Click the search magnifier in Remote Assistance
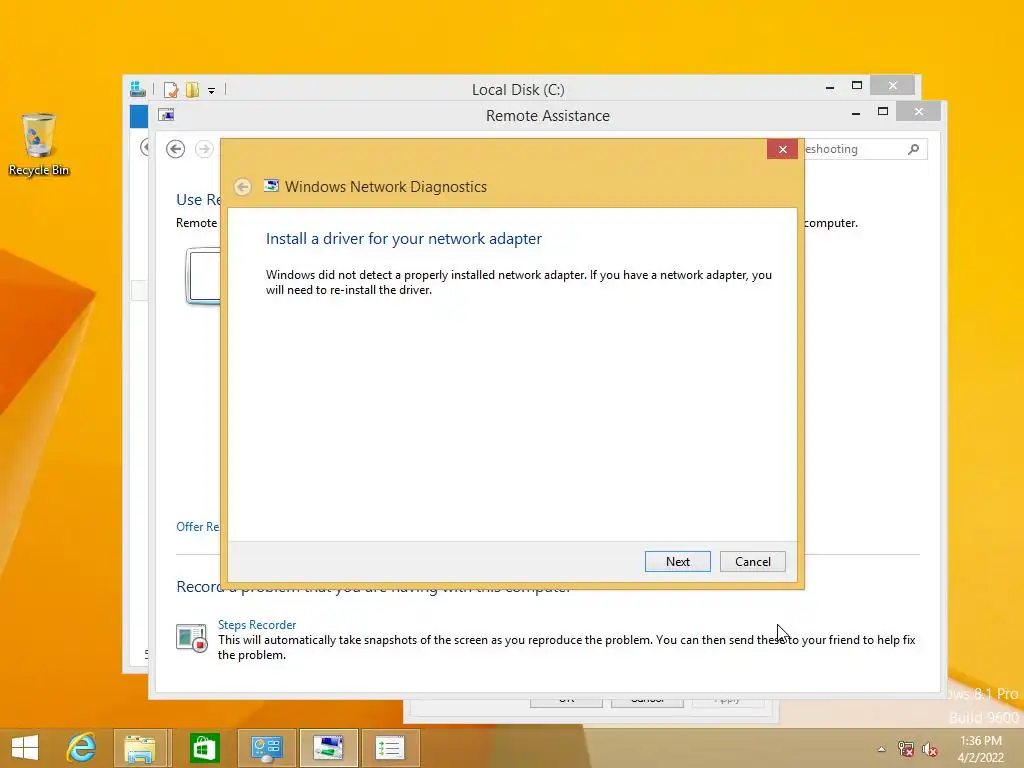This screenshot has height=768, width=1024. (914, 149)
